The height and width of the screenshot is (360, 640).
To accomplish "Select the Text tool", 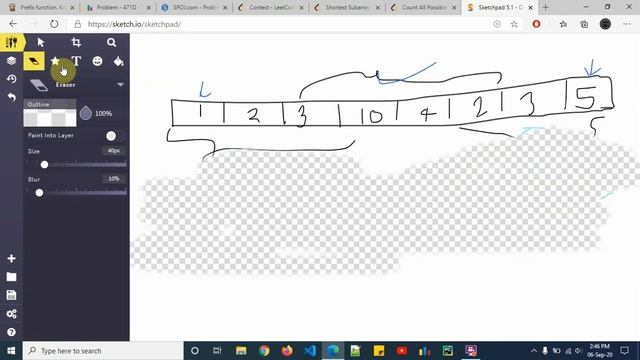I will tap(76, 61).
